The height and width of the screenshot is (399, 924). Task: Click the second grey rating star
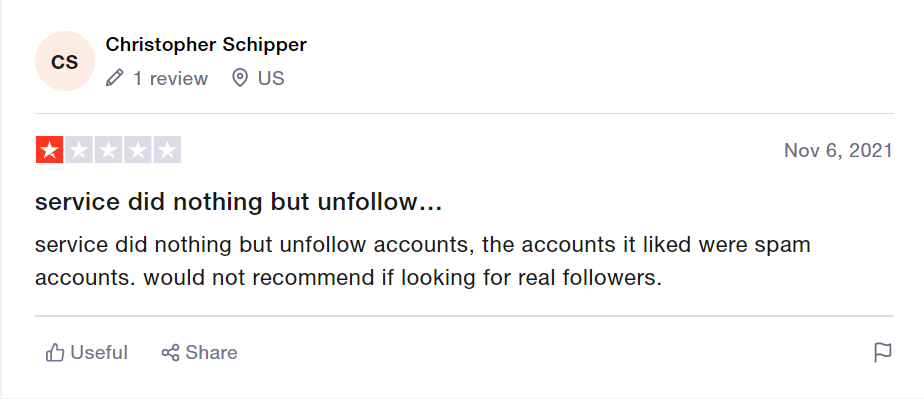79,150
